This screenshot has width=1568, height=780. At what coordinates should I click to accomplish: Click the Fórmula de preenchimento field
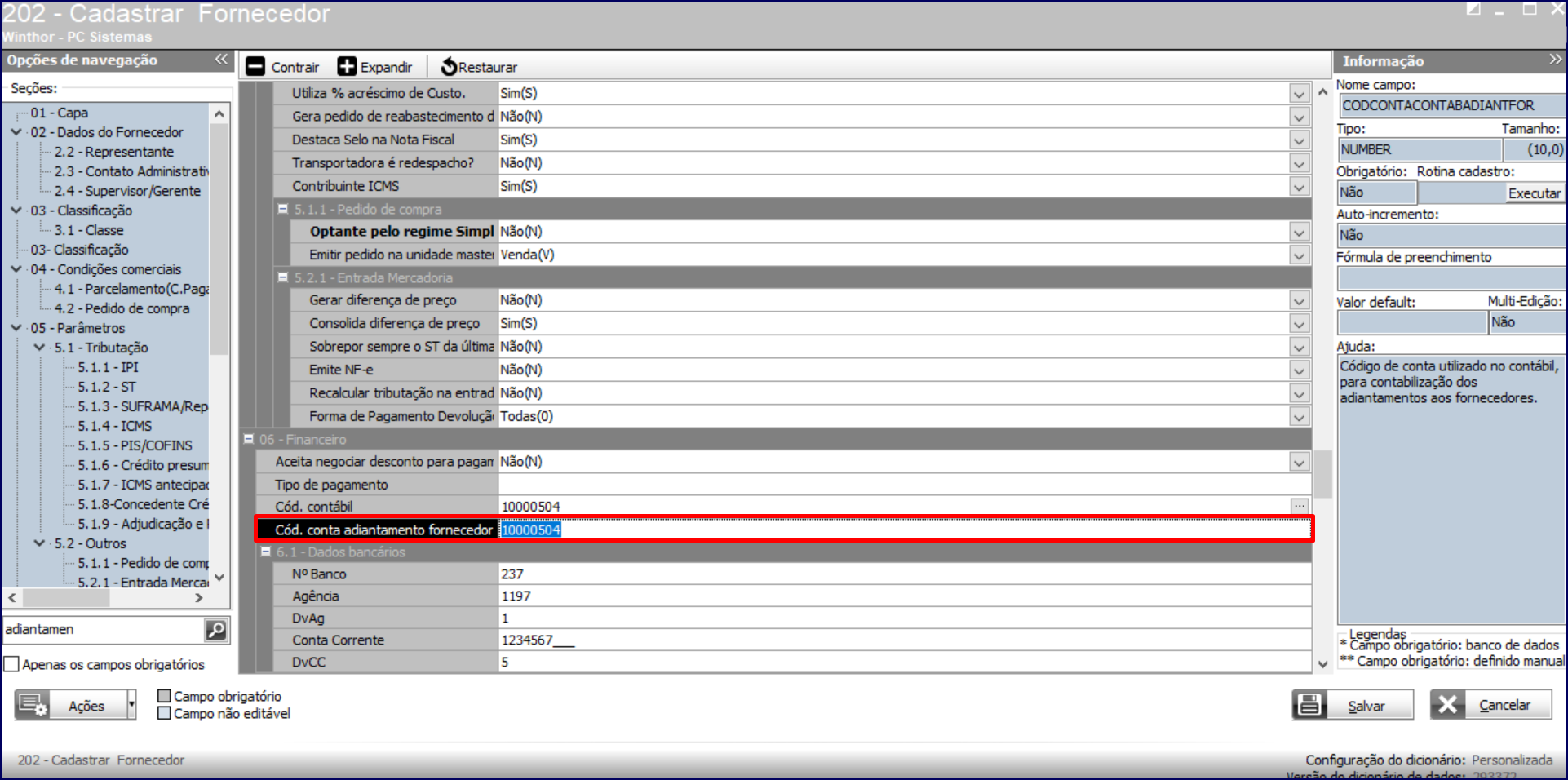(1452, 279)
